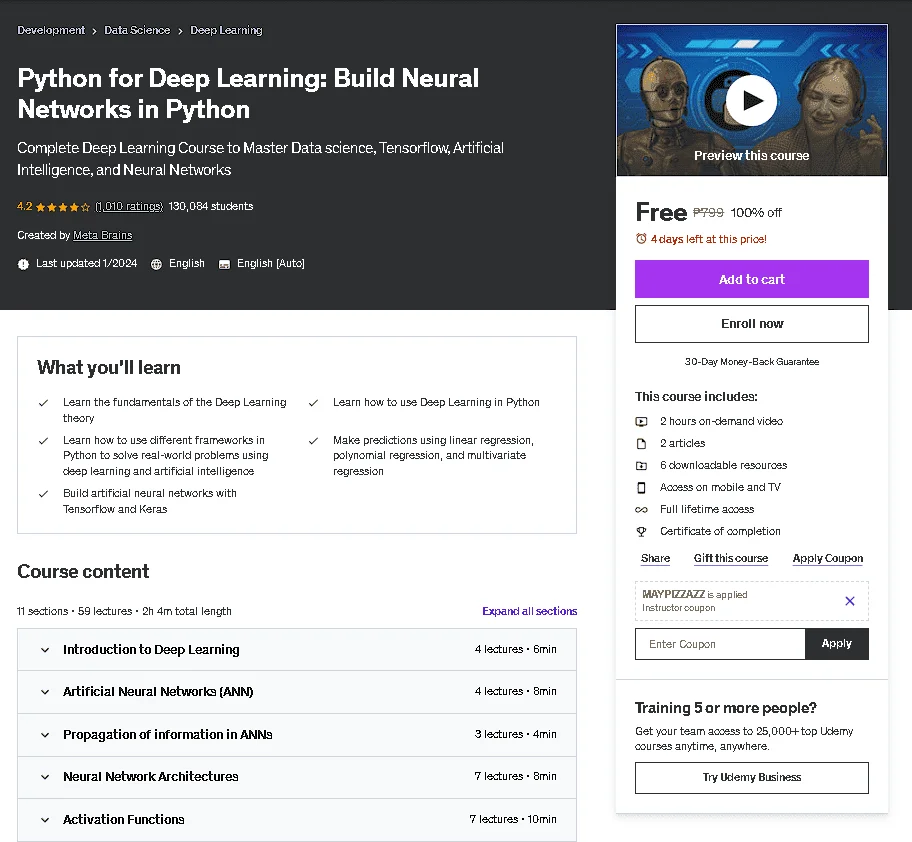Click checkmark beside Deep Learning in Python
This screenshot has width=912, height=842.
coord(313,402)
